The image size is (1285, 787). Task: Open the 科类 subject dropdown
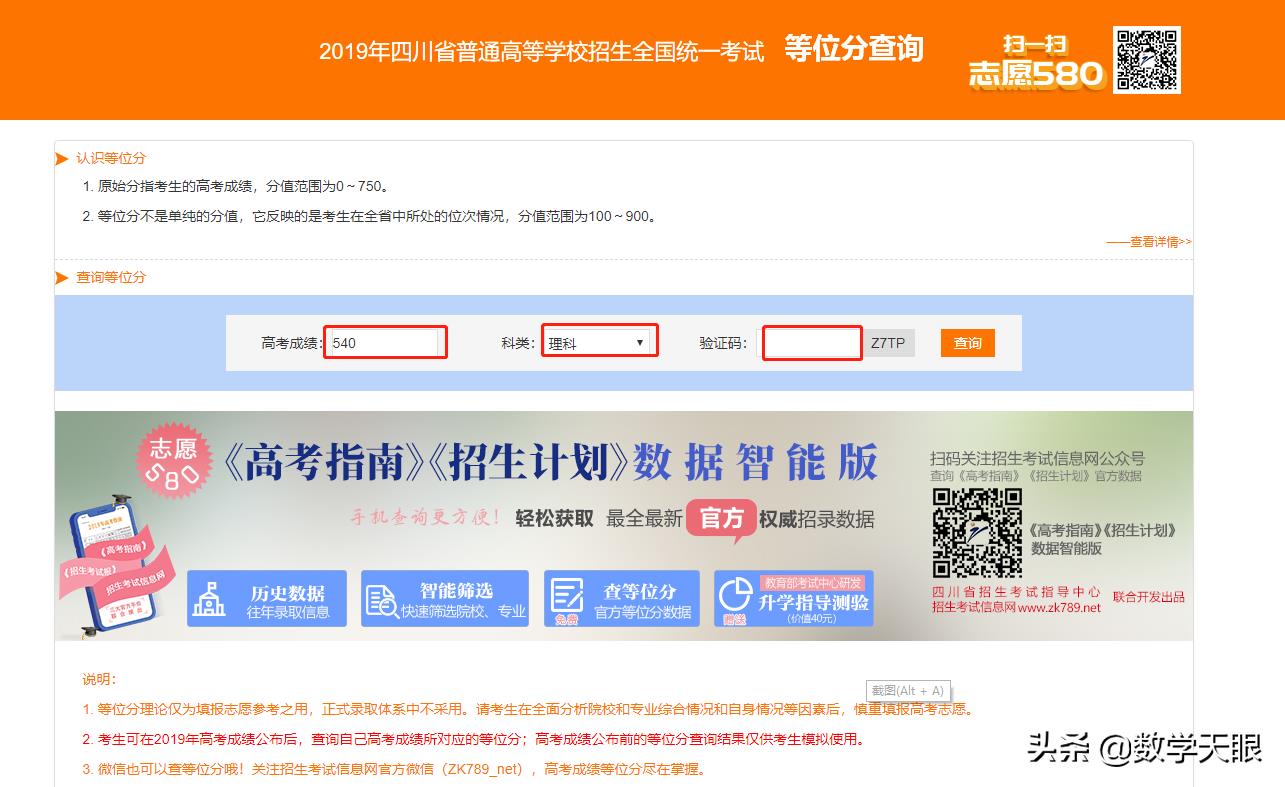(599, 343)
